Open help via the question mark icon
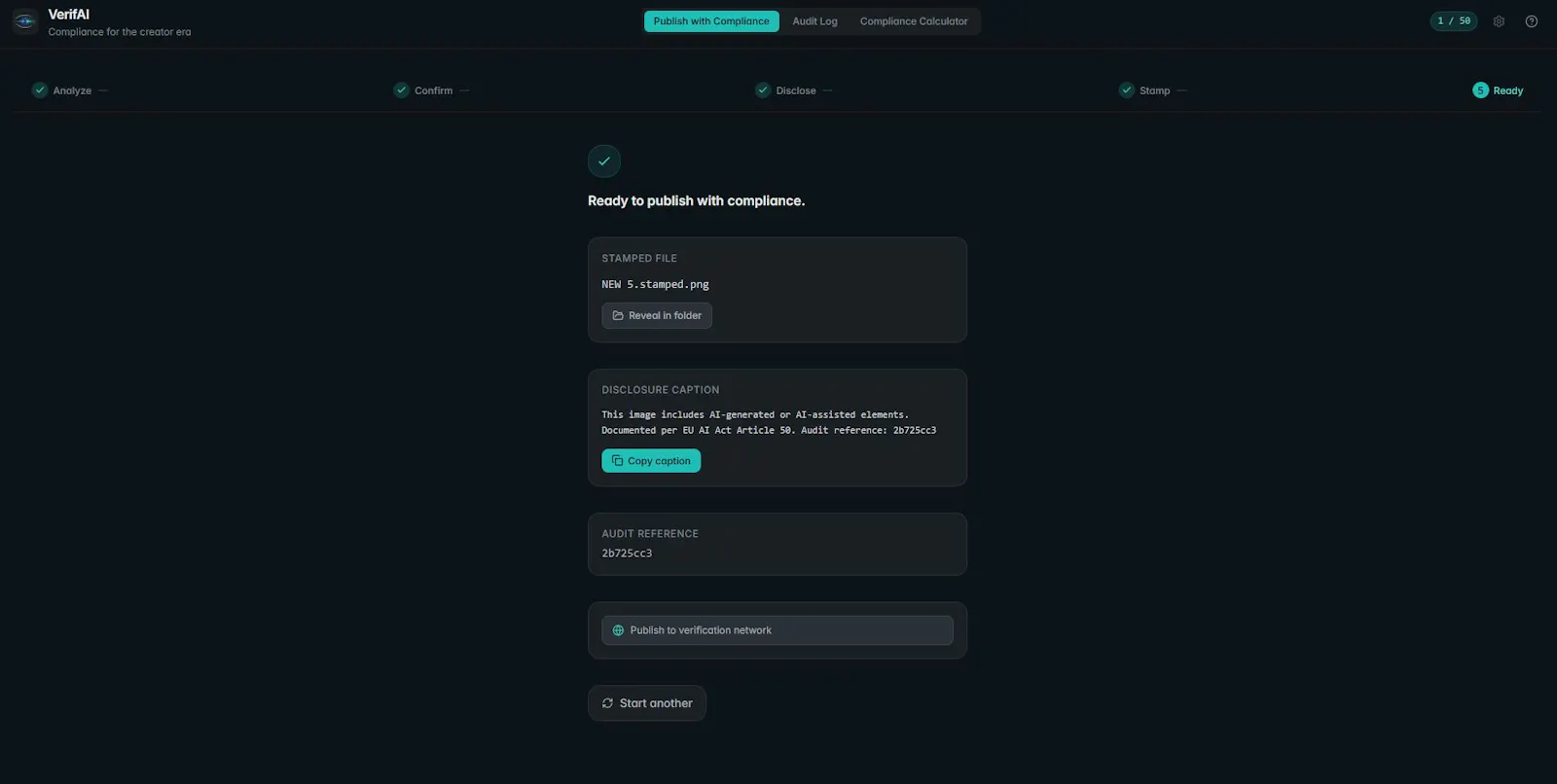 point(1532,21)
